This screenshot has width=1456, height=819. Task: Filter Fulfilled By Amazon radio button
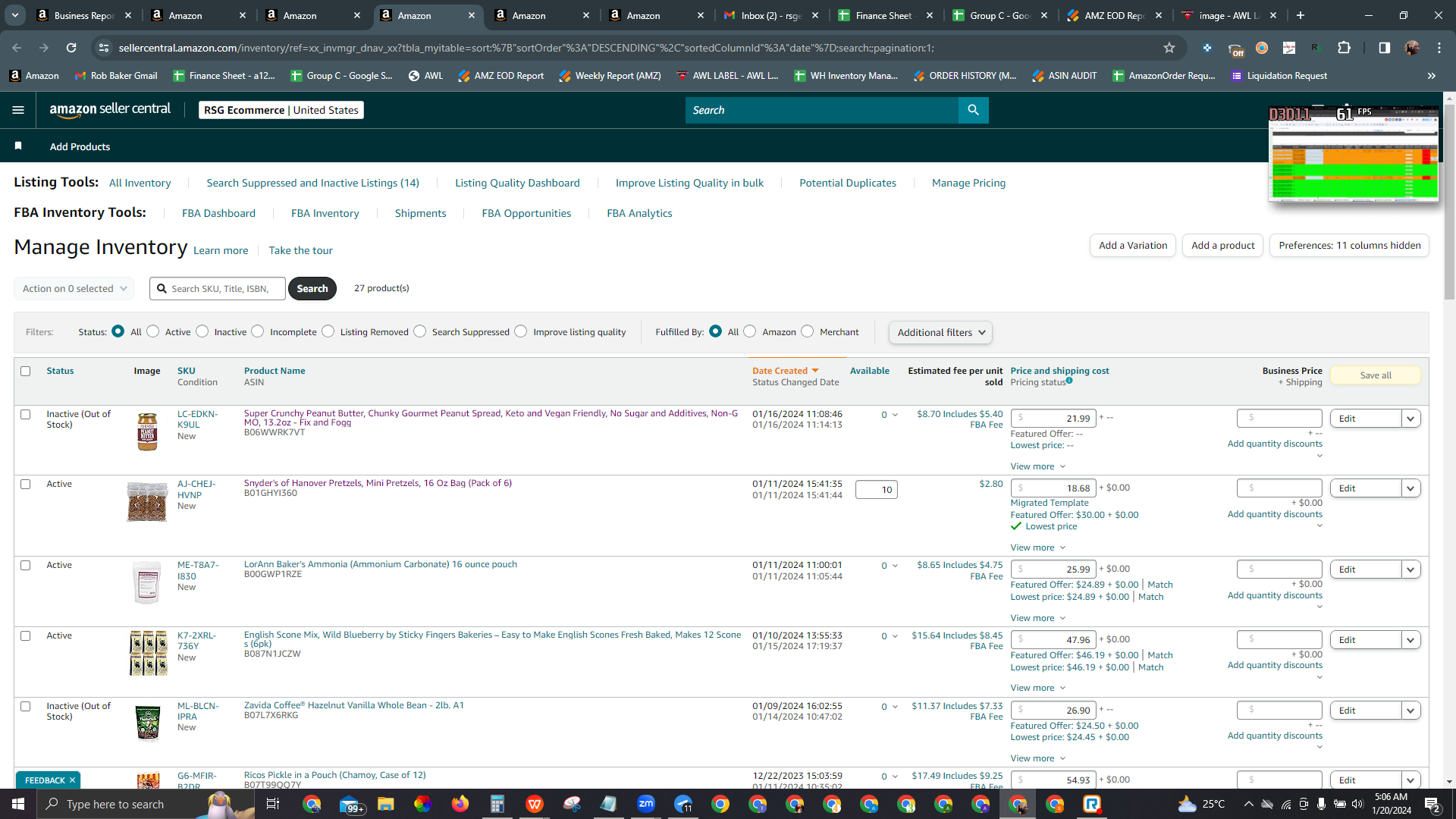point(750,331)
